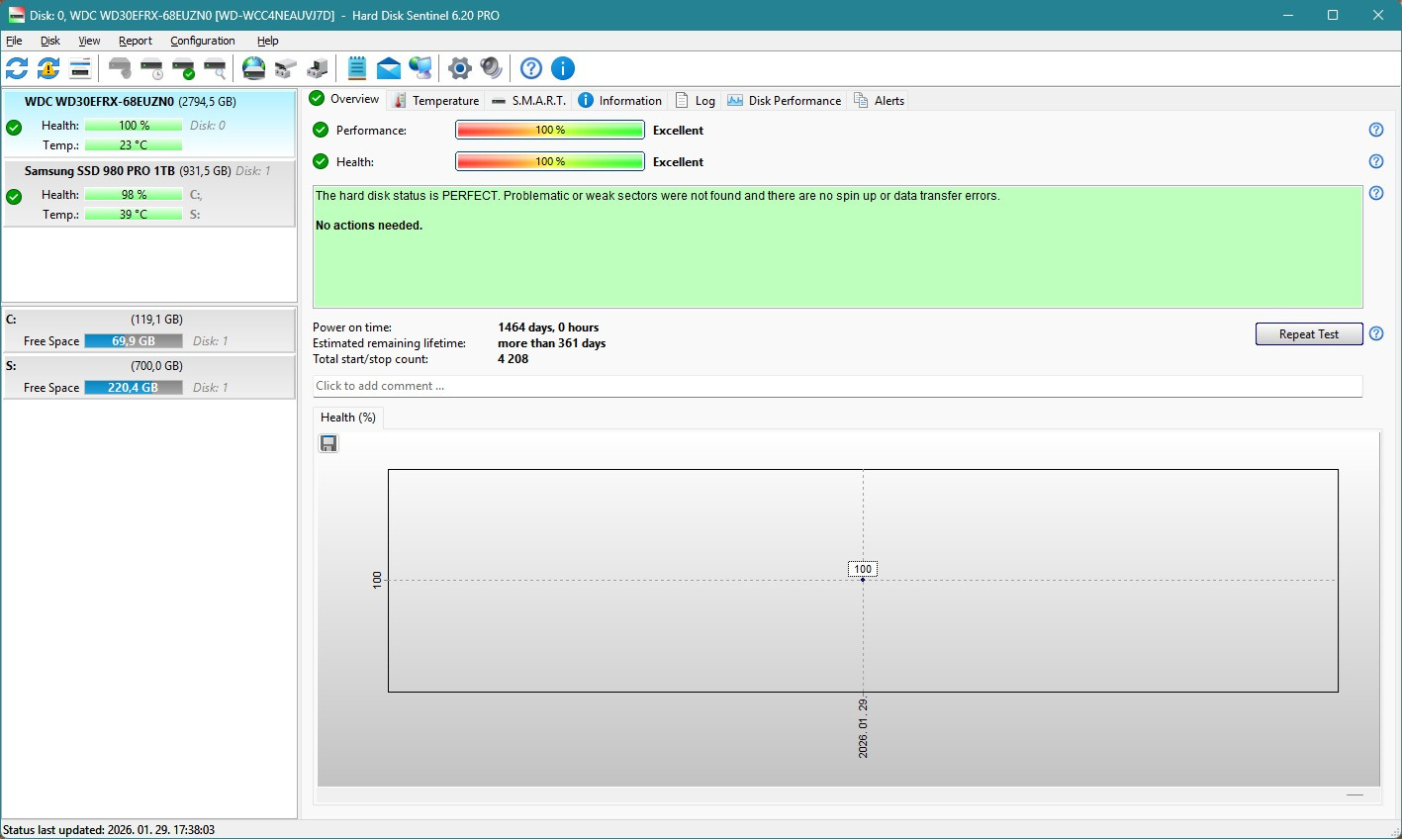Click the Samsung SSD temperature 39 °C bar
The image size is (1402, 840).
point(134,215)
